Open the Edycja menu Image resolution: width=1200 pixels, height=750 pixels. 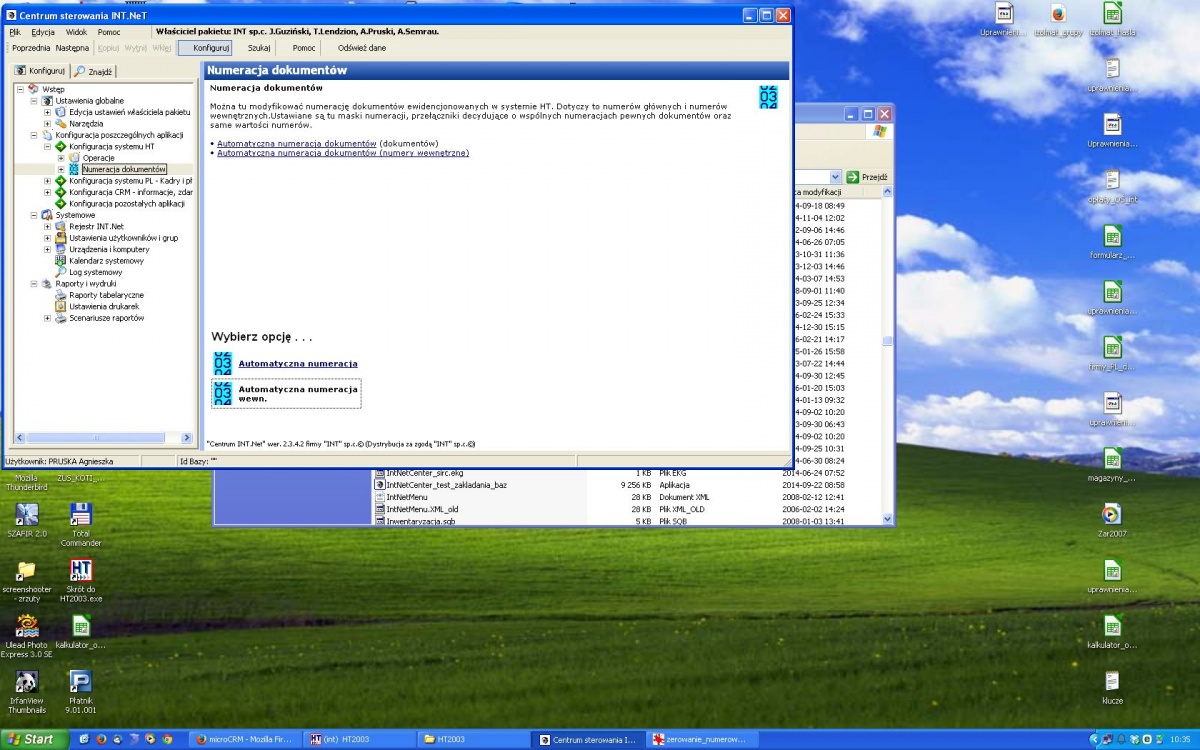pos(43,32)
